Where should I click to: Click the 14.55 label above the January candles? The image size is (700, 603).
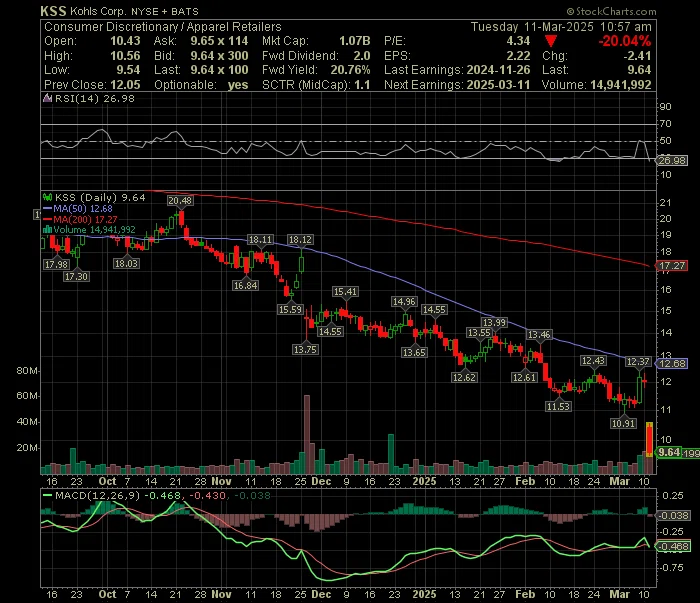click(434, 310)
